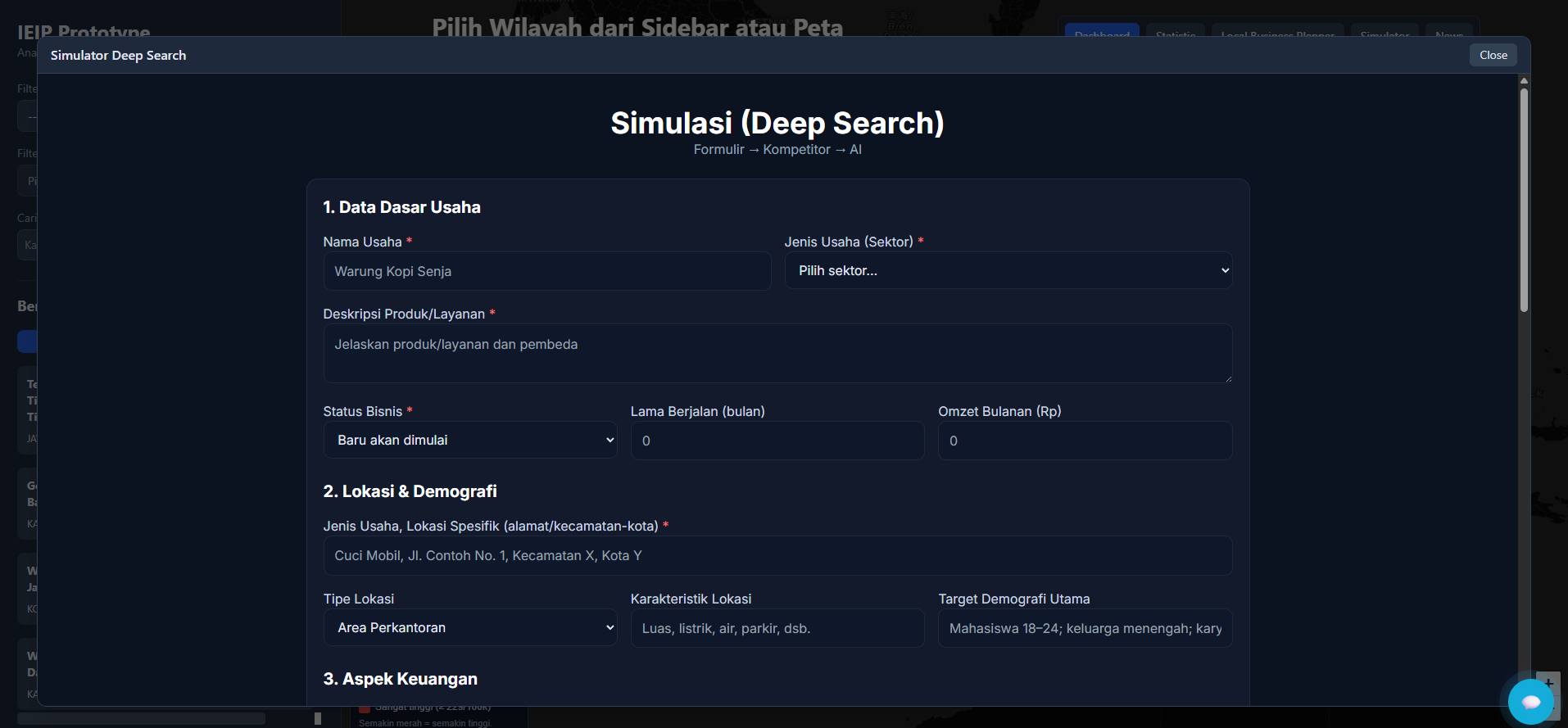Focus the Nama Usaha text field
Screen dimensions: 1568x728
pyautogui.click(x=546, y=271)
